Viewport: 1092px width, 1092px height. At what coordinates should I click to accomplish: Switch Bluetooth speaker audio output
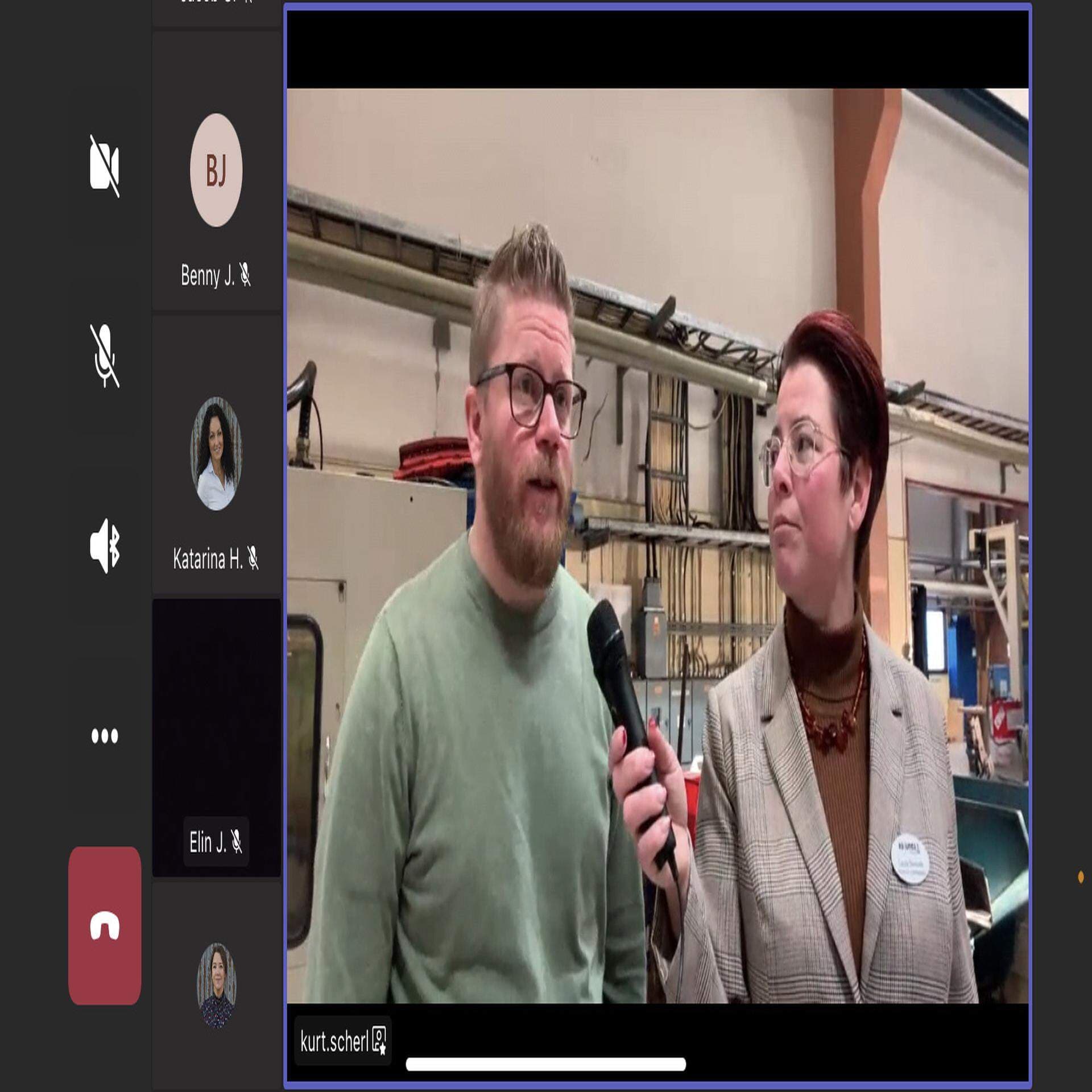(x=105, y=545)
